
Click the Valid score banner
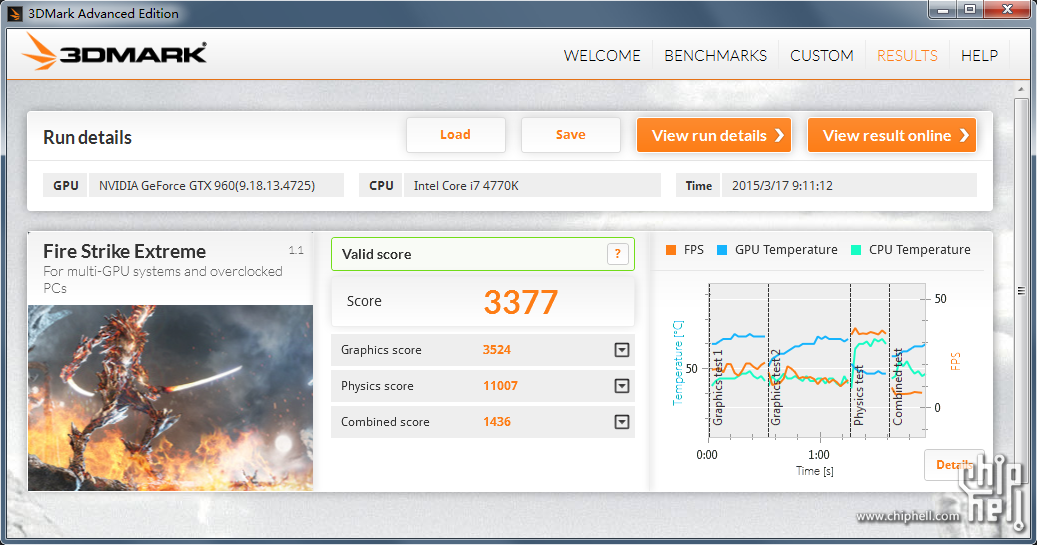(483, 254)
